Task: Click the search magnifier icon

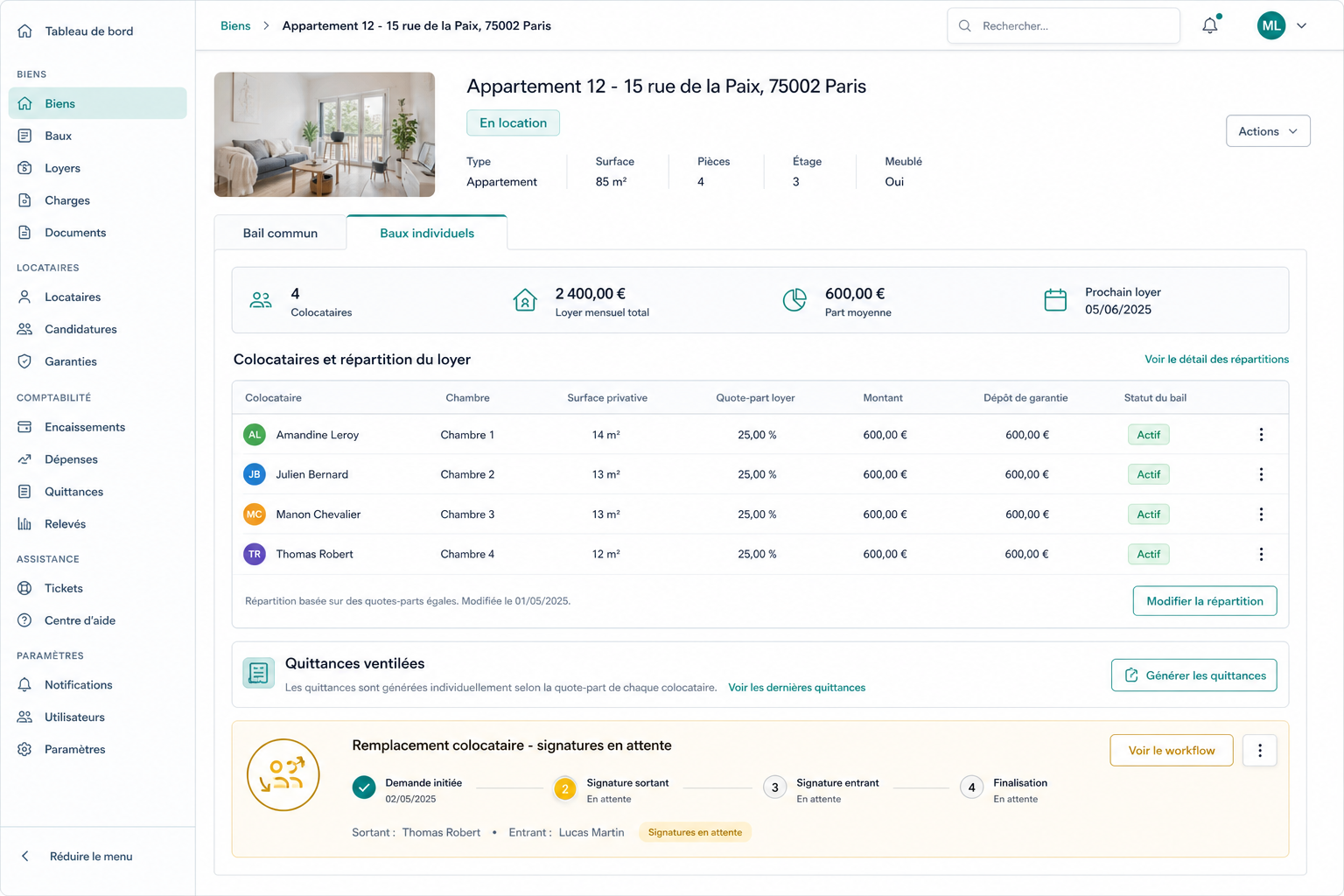Action: [x=965, y=26]
